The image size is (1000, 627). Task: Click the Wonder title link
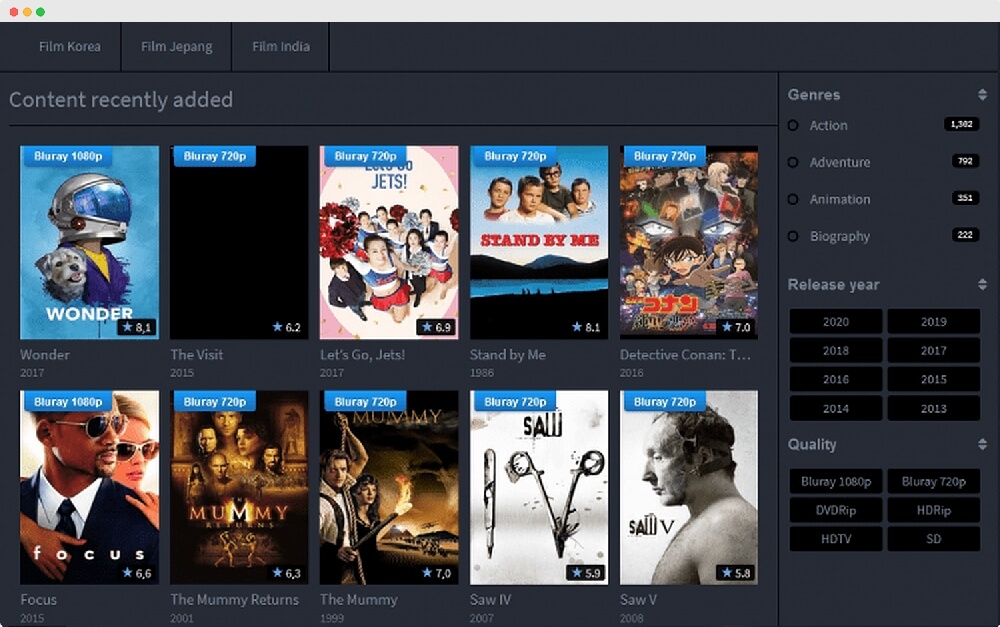coord(45,355)
